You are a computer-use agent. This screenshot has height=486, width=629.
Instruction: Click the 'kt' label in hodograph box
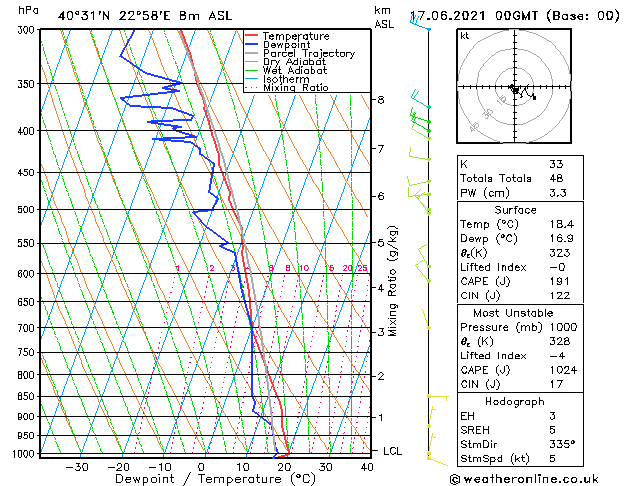(464, 36)
